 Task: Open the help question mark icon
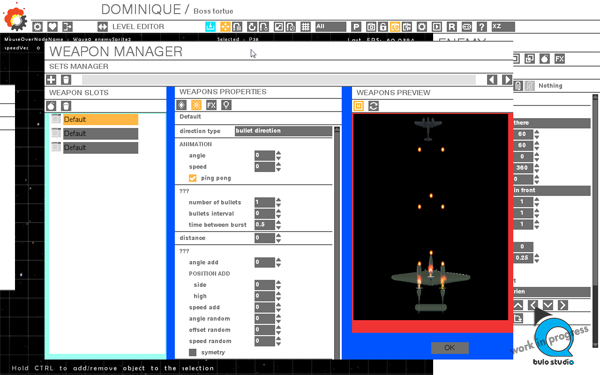pos(482,27)
